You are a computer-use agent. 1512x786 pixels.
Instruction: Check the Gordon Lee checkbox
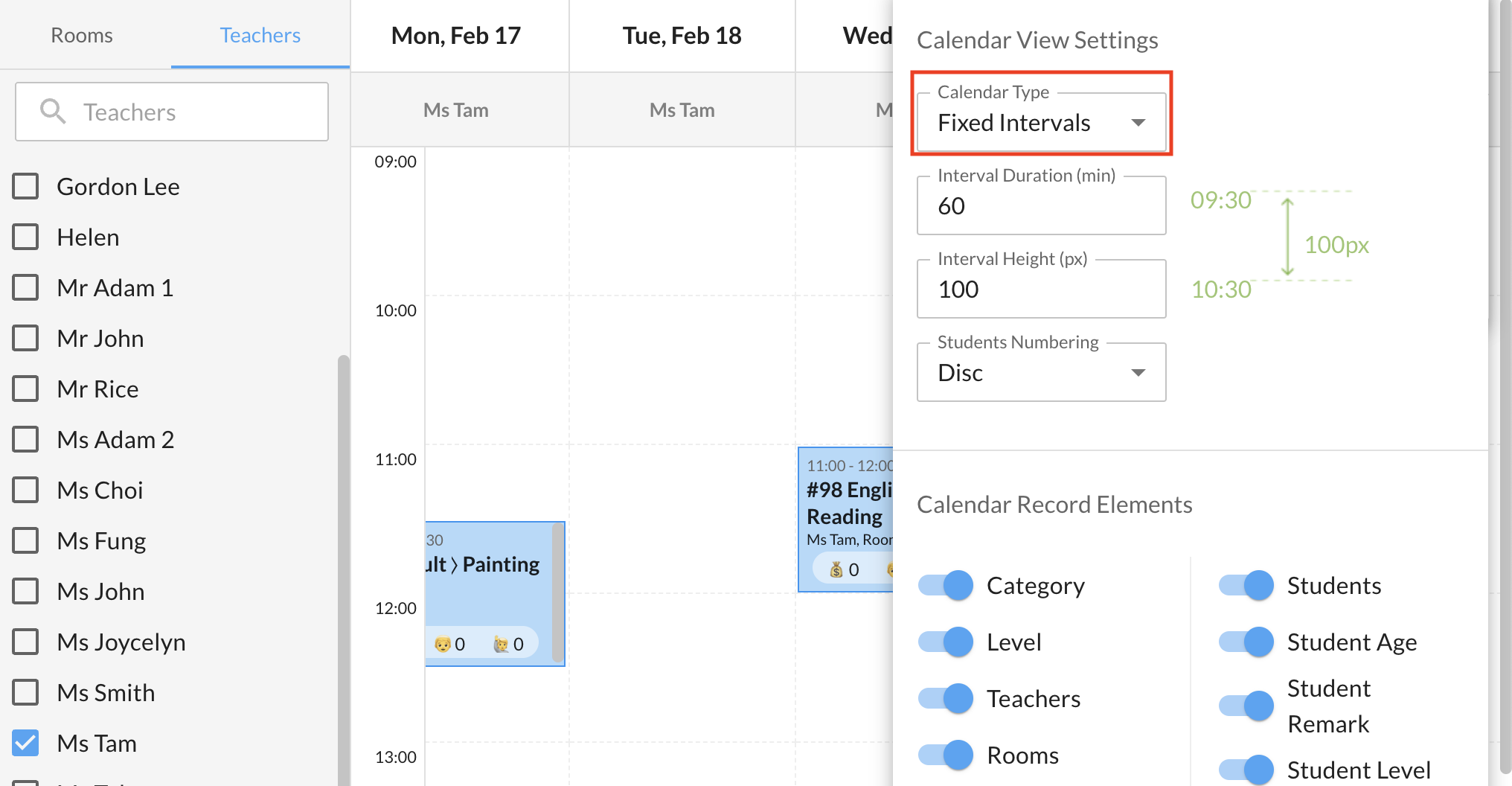tap(25, 186)
